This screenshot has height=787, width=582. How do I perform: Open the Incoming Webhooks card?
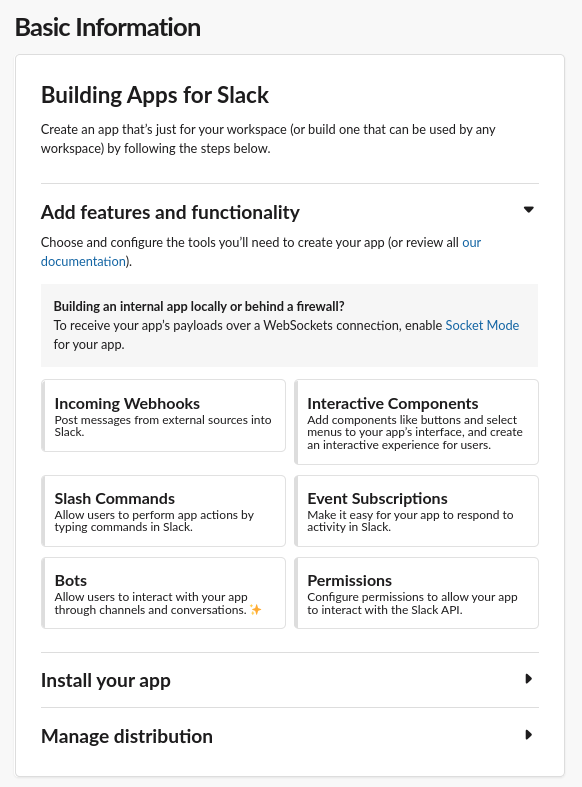(x=164, y=416)
